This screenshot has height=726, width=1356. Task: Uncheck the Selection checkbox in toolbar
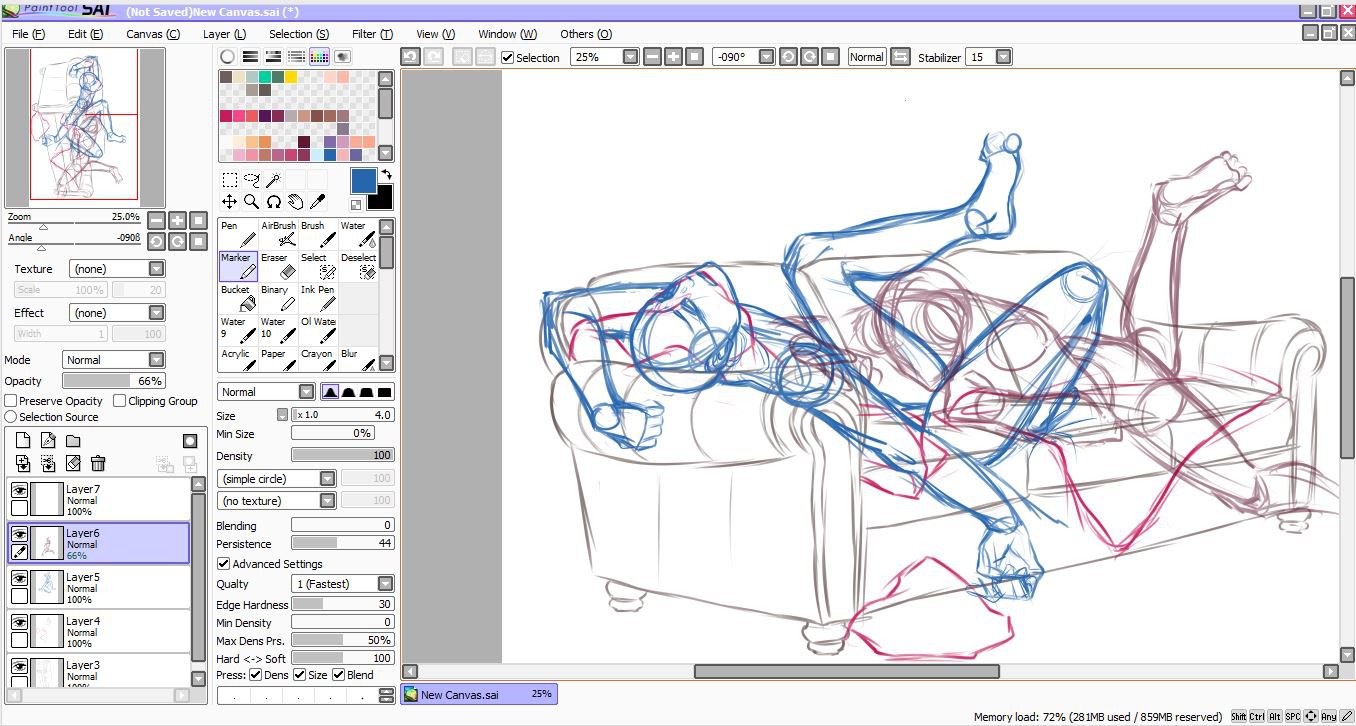508,57
